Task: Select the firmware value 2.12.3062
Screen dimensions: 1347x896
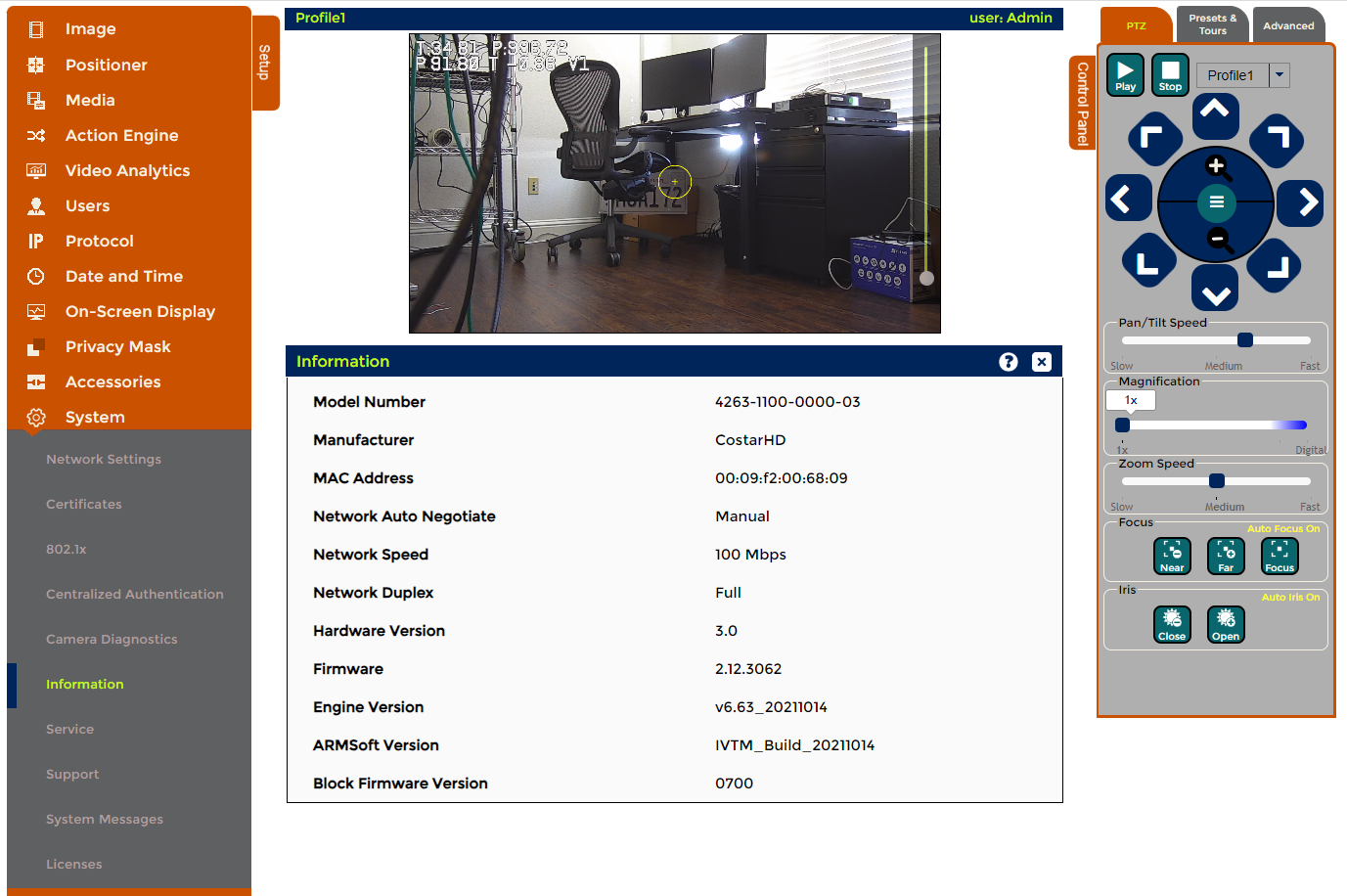Action: (748, 669)
